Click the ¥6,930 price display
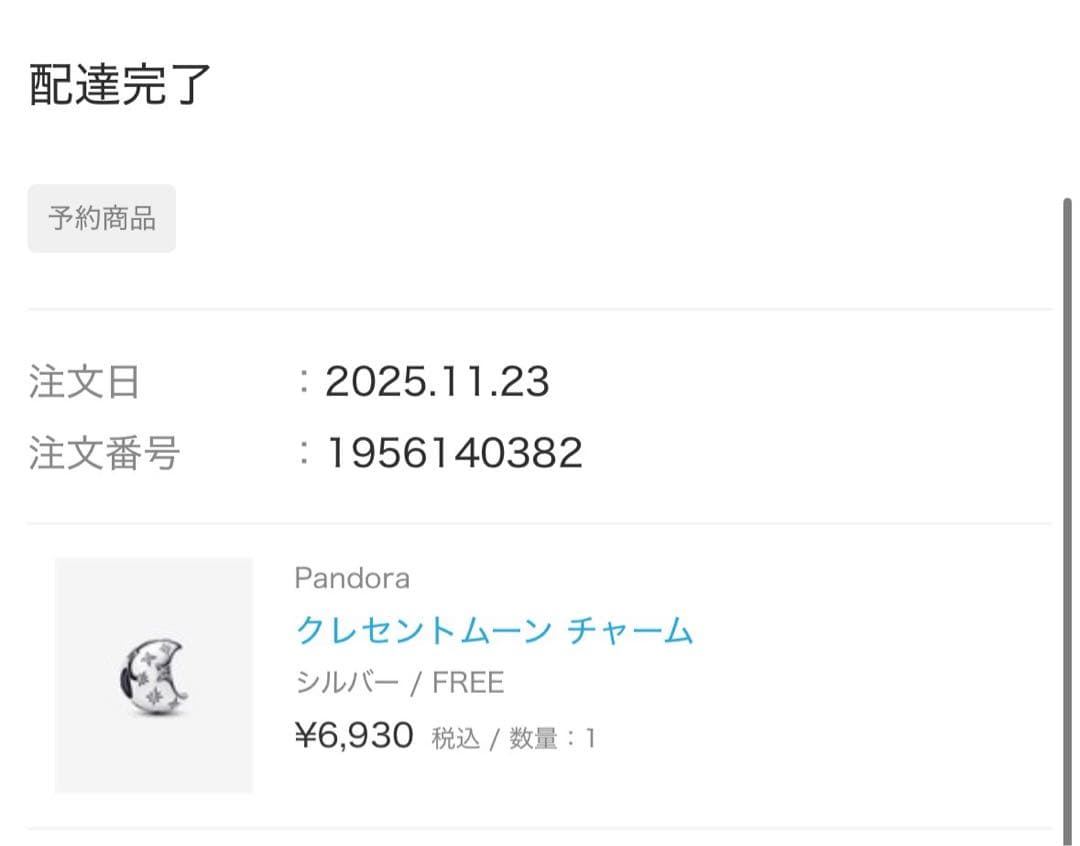 click(x=354, y=735)
